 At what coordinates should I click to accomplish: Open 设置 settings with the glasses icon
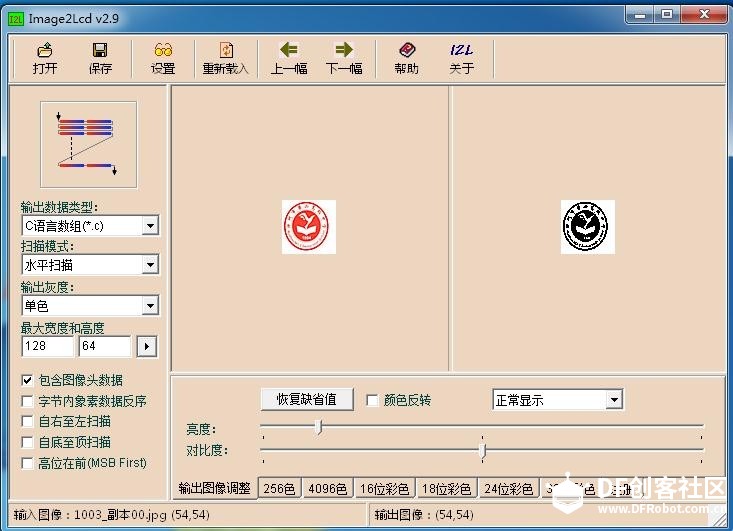point(163,58)
